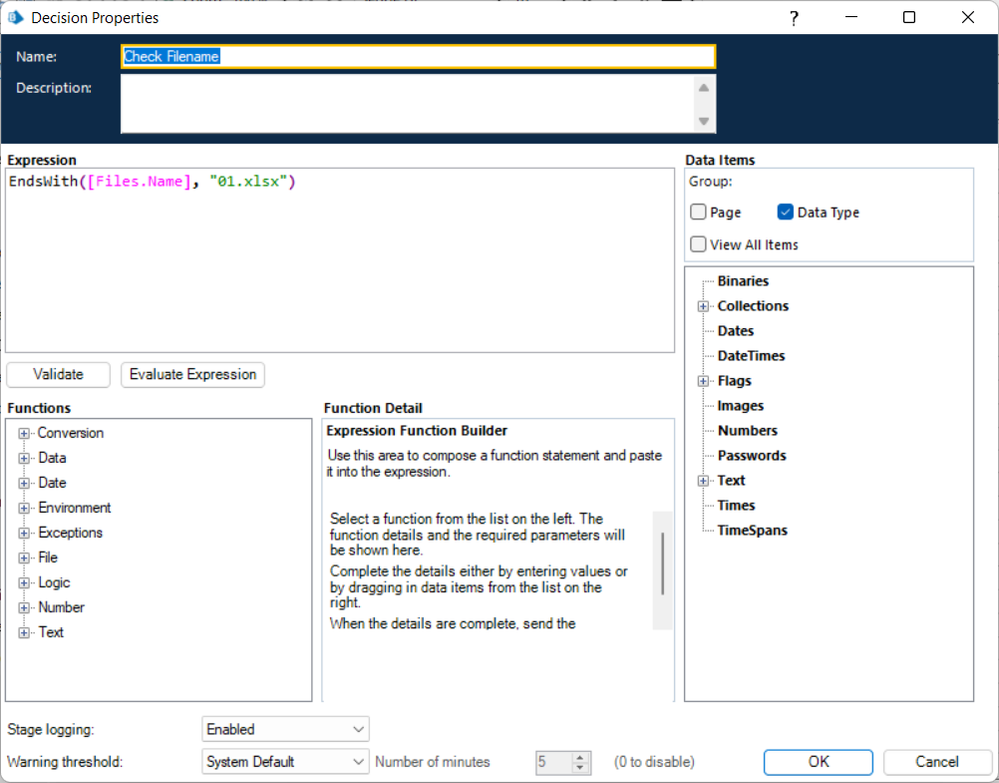
Task: Enable the Page group checkbox
Action: 698,212
